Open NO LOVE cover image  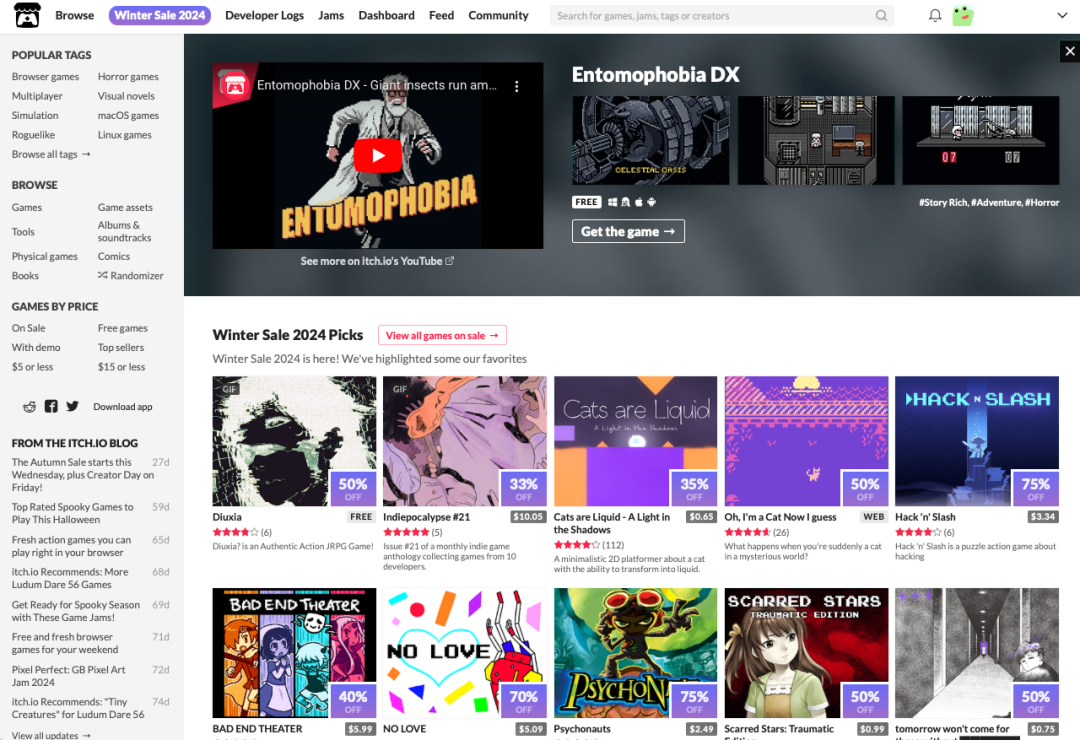pos(465,653)
